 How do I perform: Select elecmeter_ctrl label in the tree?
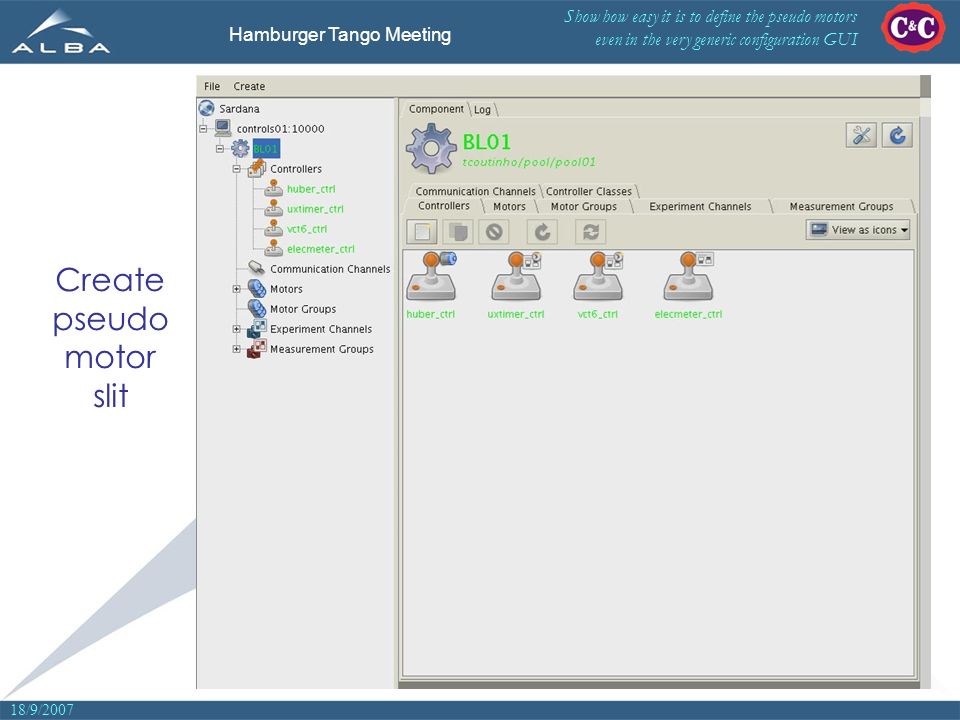(321, 249)
